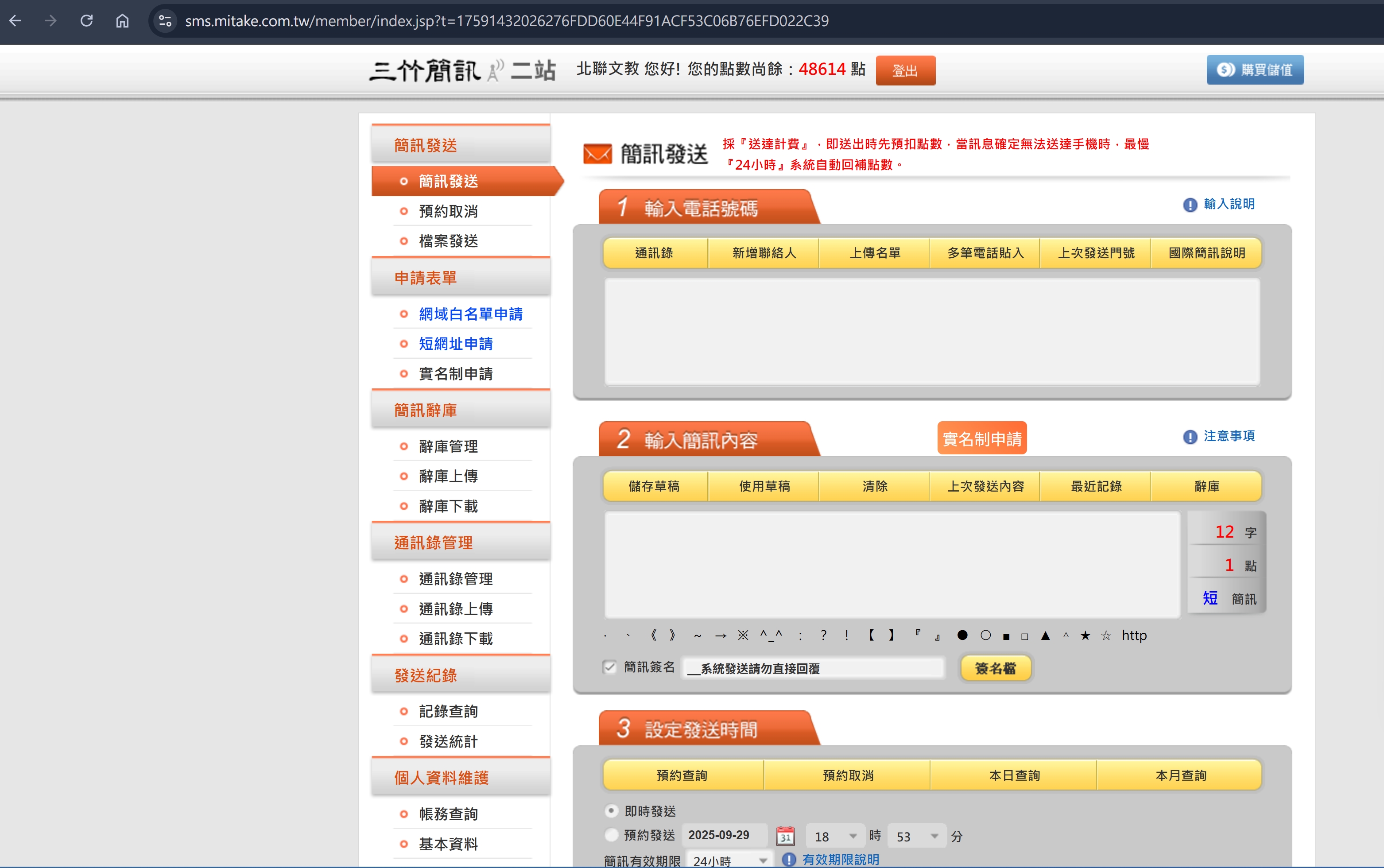Screen dimensions: 1384x868
Task: Insert the filled star ★ symbol
Action: point(1085,635)
